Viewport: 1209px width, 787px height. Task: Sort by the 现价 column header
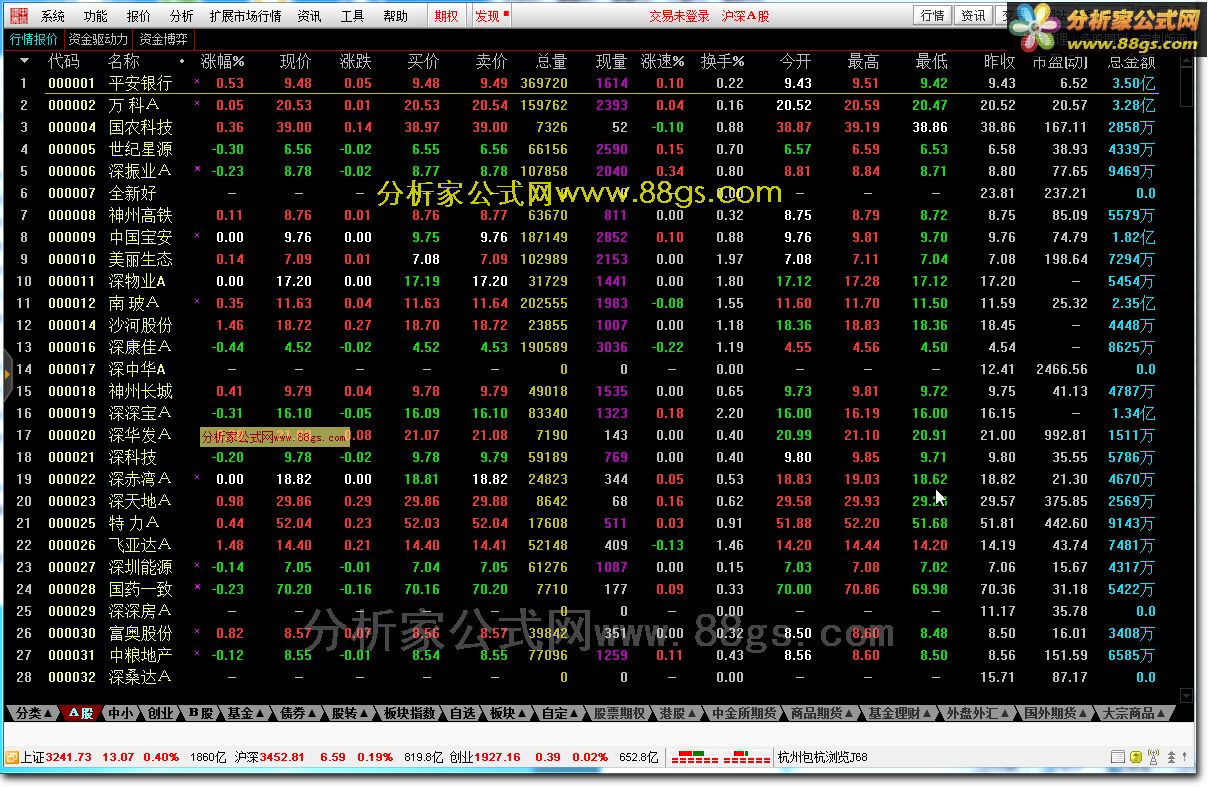click(295, 61)
